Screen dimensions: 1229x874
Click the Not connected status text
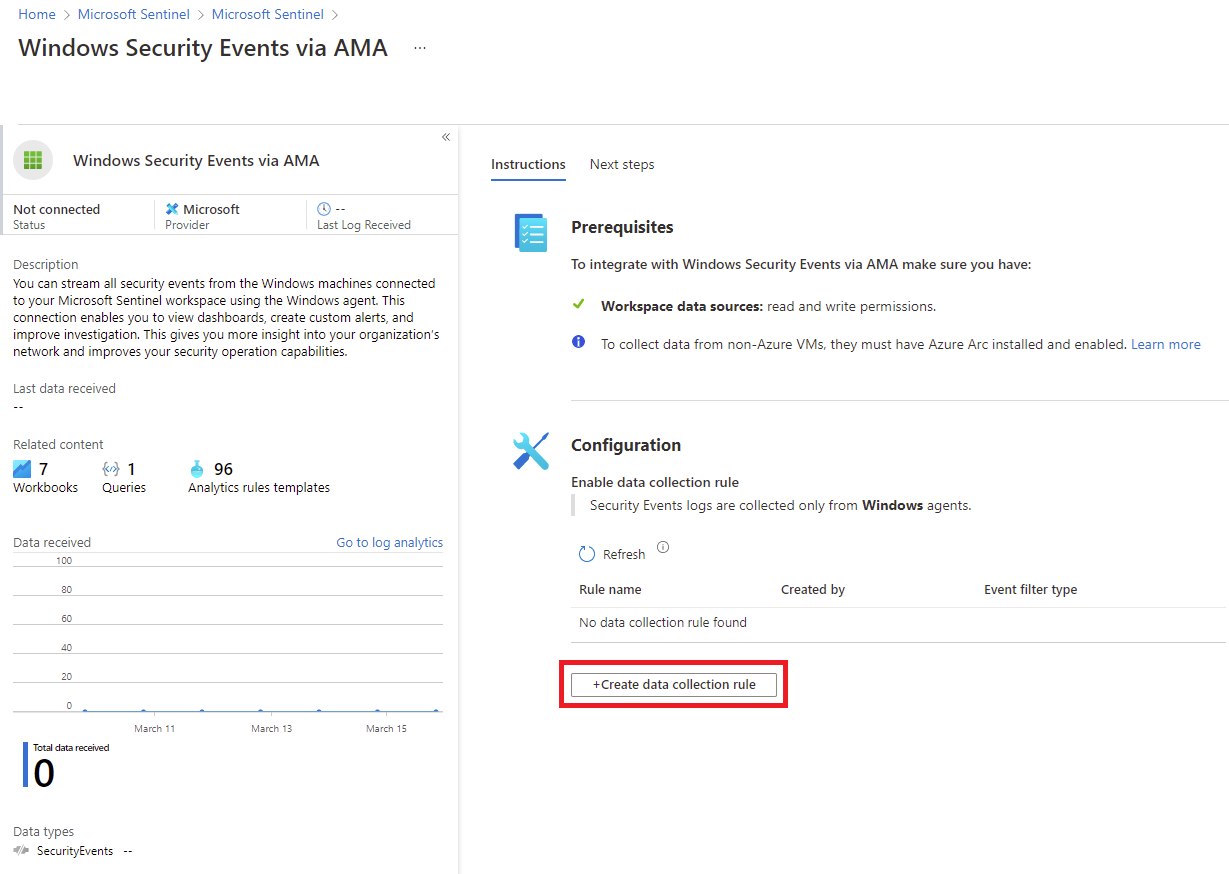click(57, 209)
